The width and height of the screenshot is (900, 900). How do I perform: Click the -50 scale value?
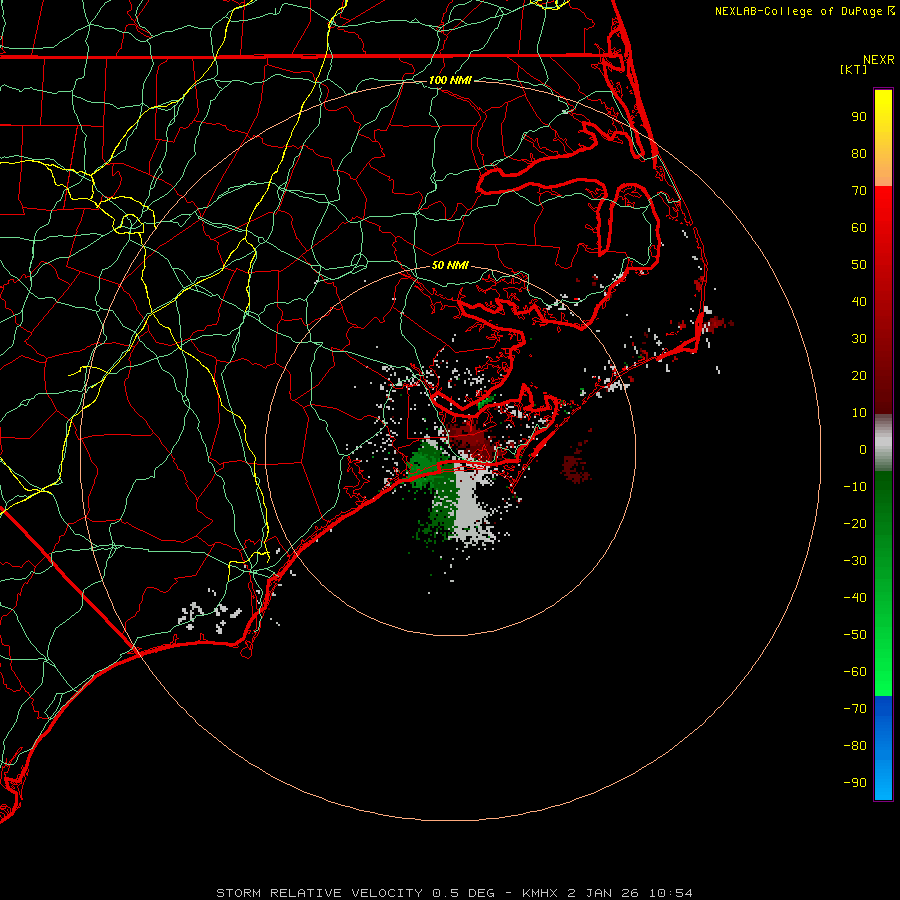click(x=855, y=635)
